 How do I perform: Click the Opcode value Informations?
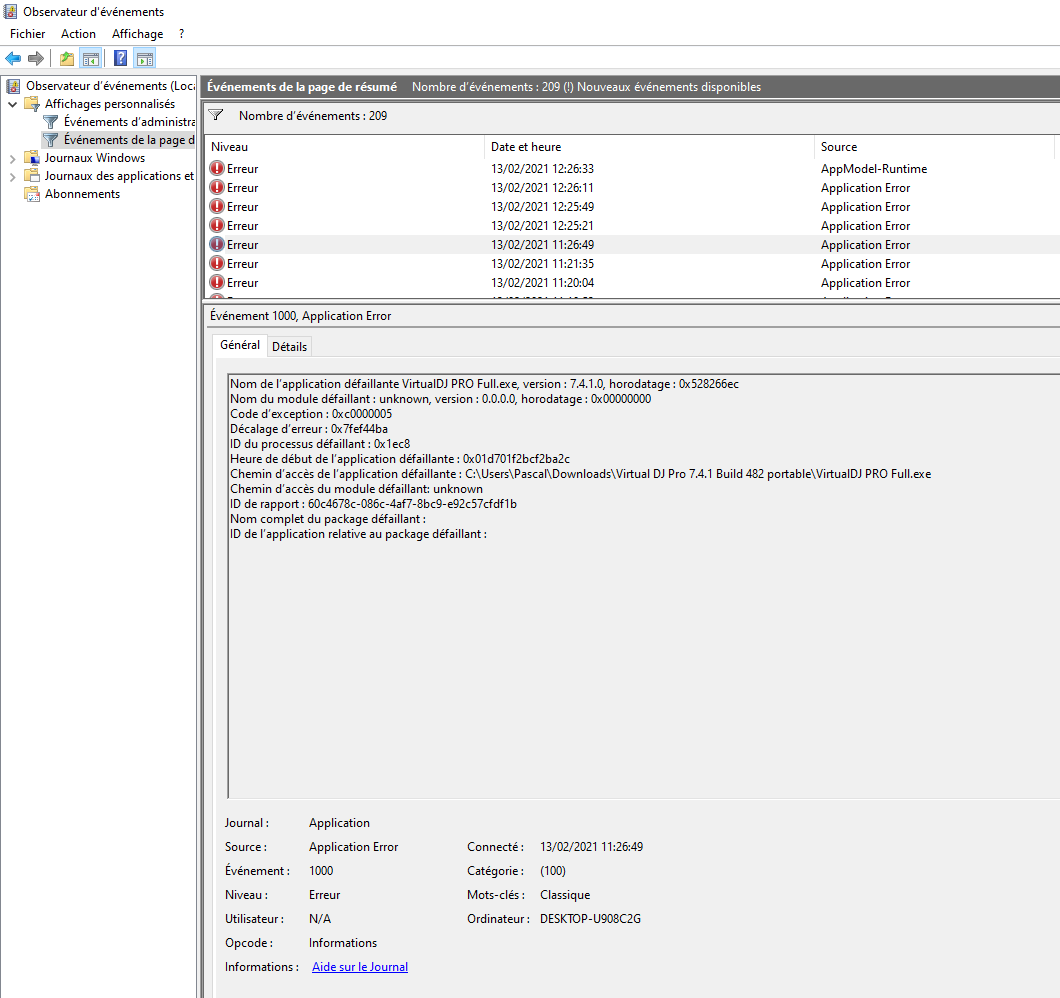[343, 943]
